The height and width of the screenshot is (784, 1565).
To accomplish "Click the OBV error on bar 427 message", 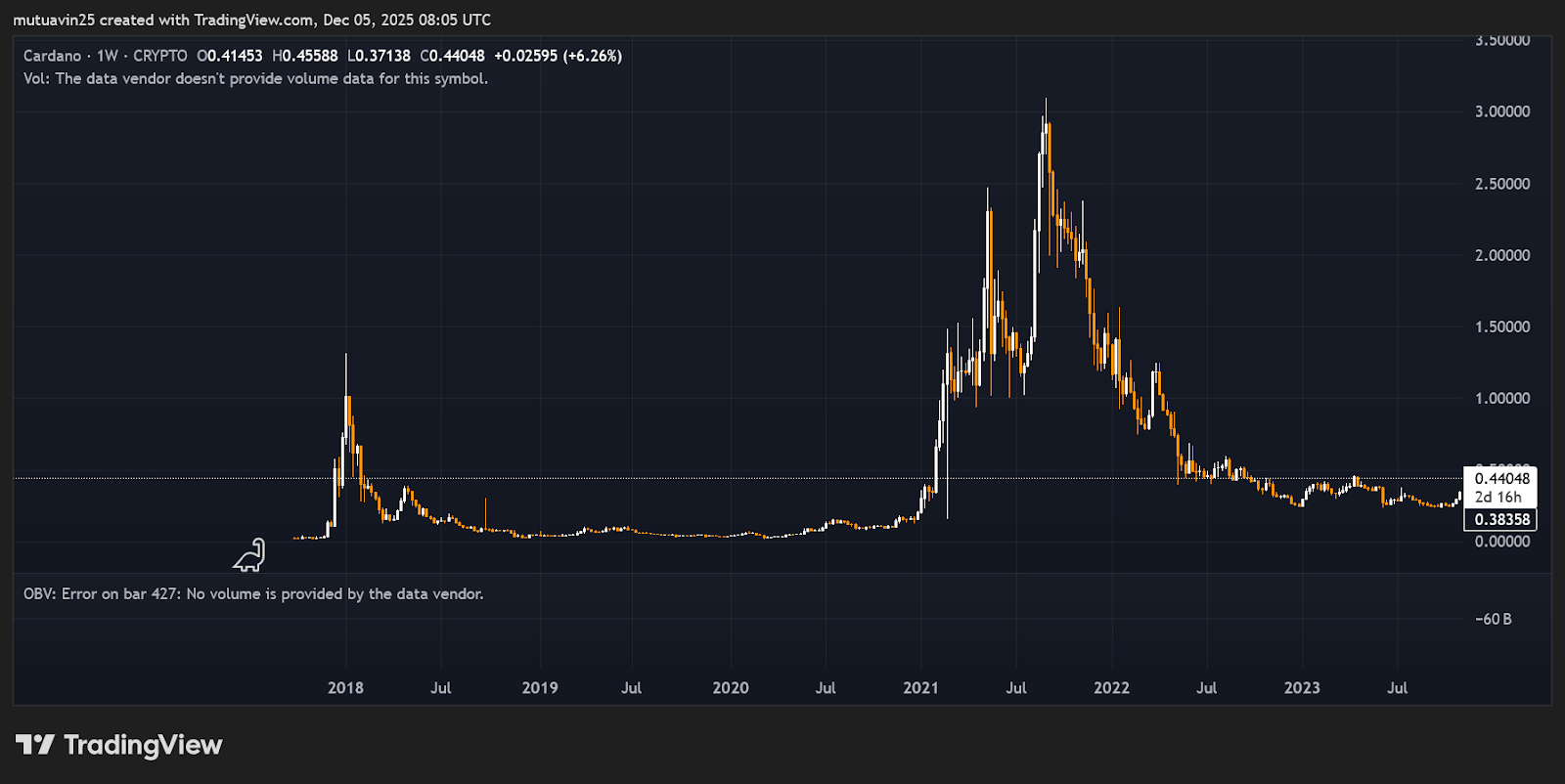I will pos(253,593).
